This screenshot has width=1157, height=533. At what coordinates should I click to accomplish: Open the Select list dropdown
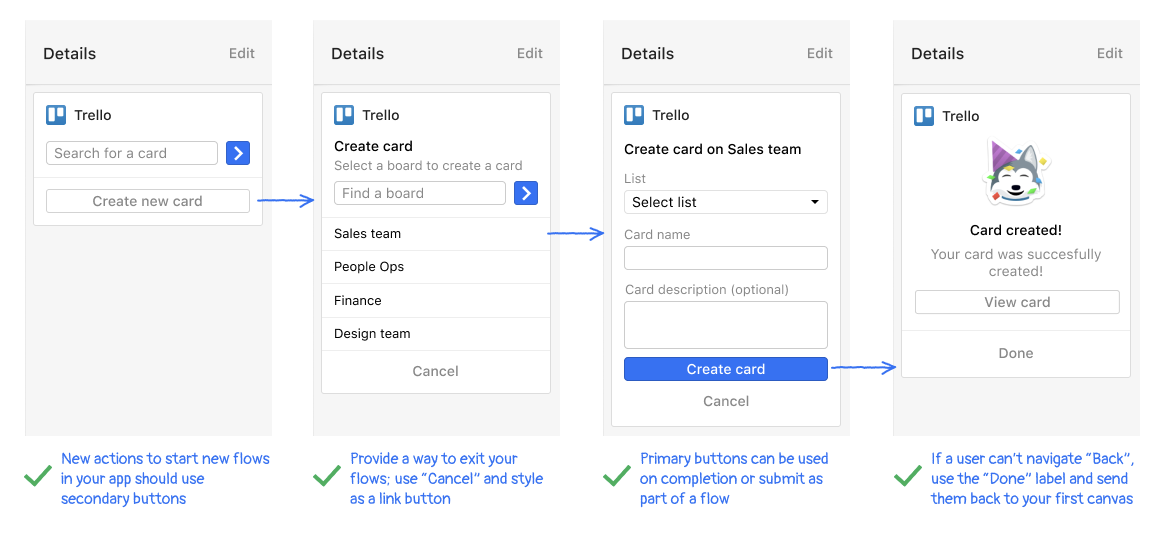[x=725, y=202]
